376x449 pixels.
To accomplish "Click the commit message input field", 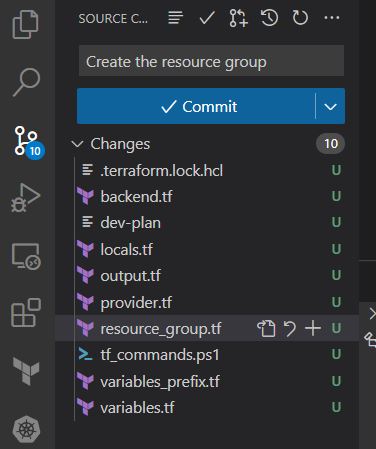I will click(211, 61).
